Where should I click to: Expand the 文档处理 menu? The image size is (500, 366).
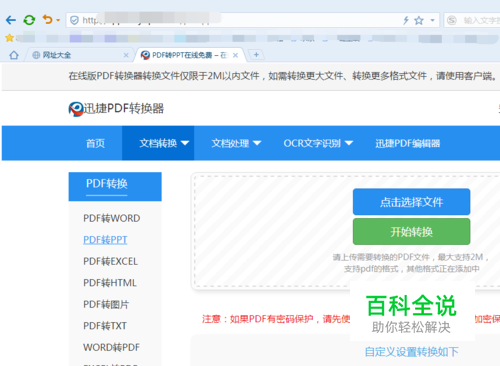(x=236, y=143)
